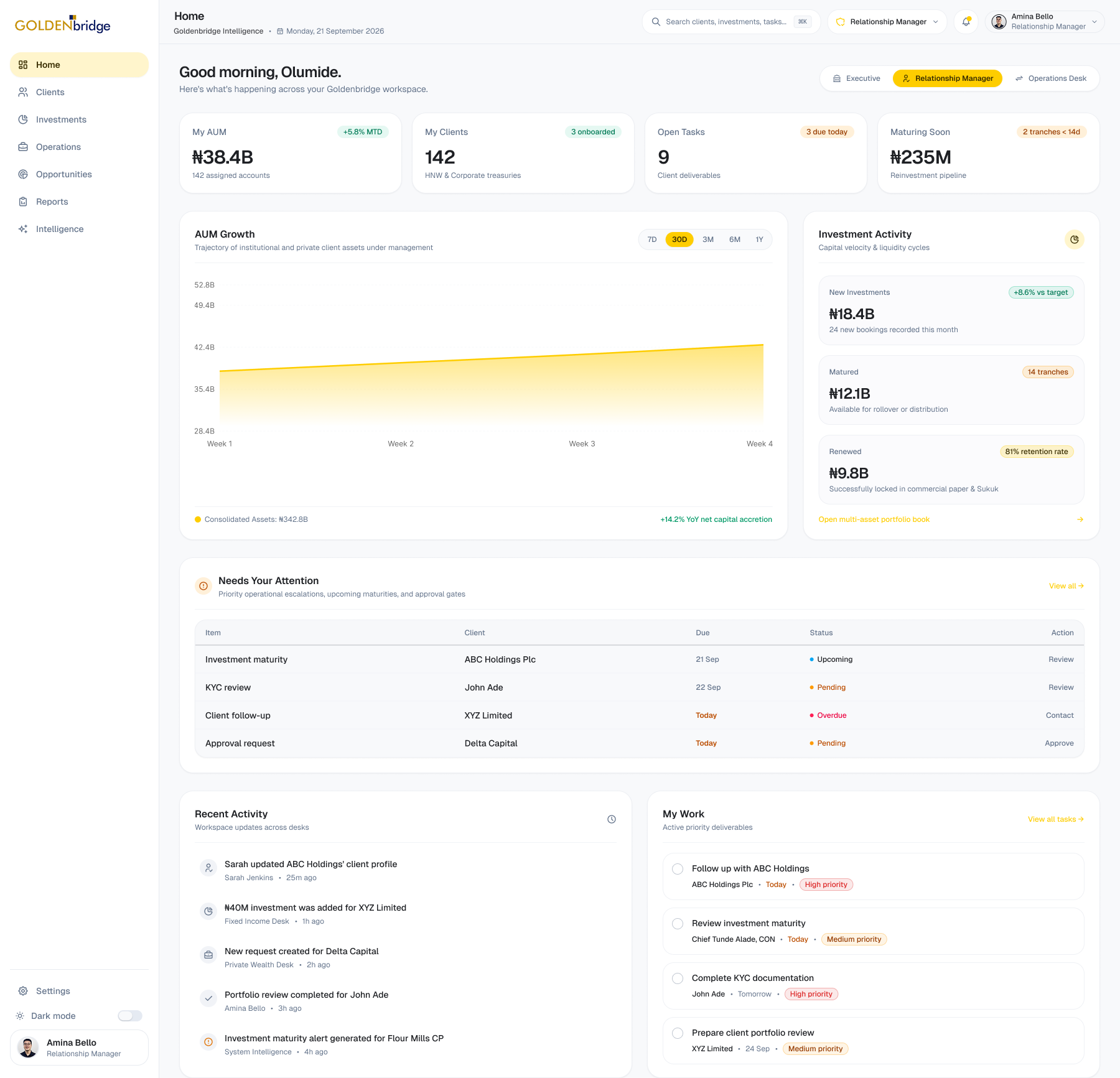Click the Intelligence sparkle icon in sidebar
Viewport: 1120px width, 1078px height.
click(x=23, y=229)
